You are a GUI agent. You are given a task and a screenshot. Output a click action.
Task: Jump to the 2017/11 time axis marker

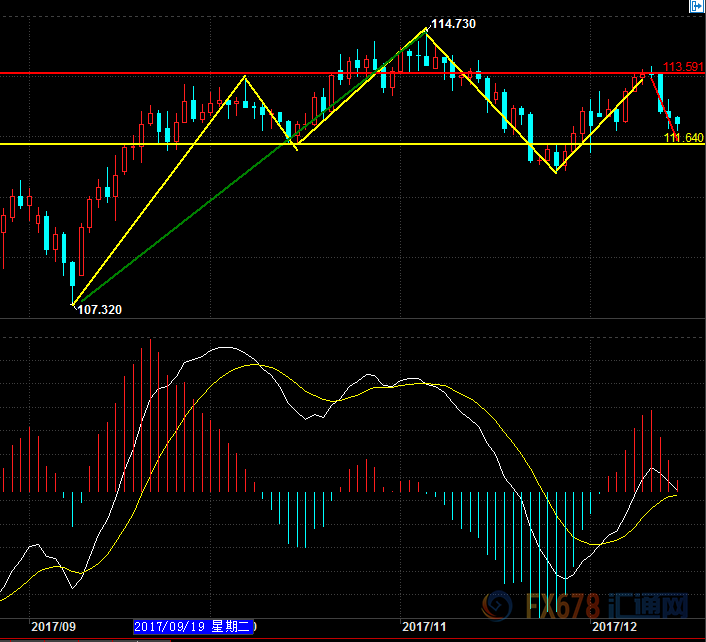[x=424, y=626]
